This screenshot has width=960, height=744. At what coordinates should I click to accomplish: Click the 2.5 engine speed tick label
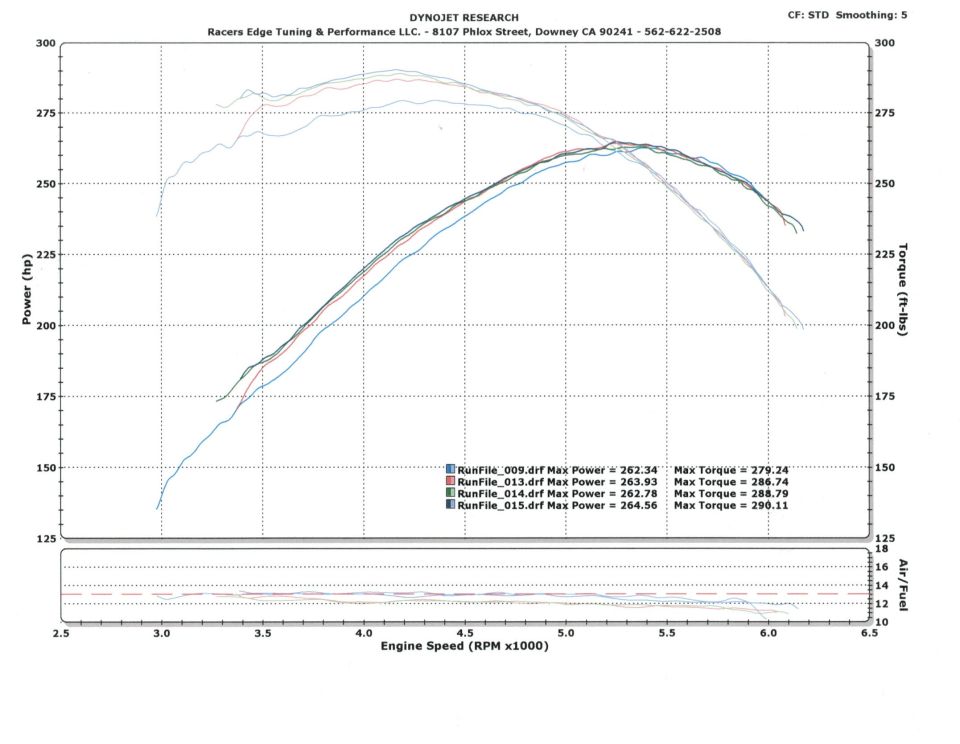(x=61, y=633)
